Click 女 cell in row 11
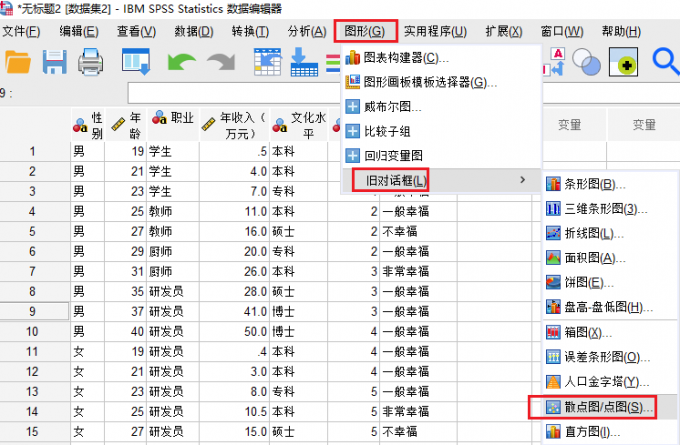Image resolution: width=680 pixels, height=445 pixels. 88,351
